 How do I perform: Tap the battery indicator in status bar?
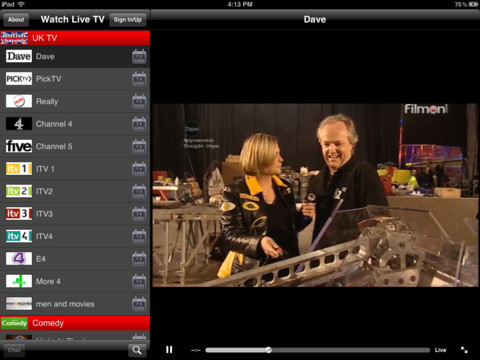pyautogui.click(x=473, y=4)
